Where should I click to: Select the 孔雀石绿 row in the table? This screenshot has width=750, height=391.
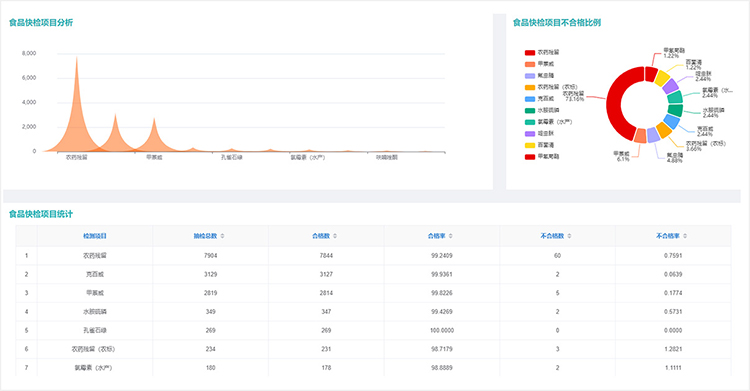(373, 330)
